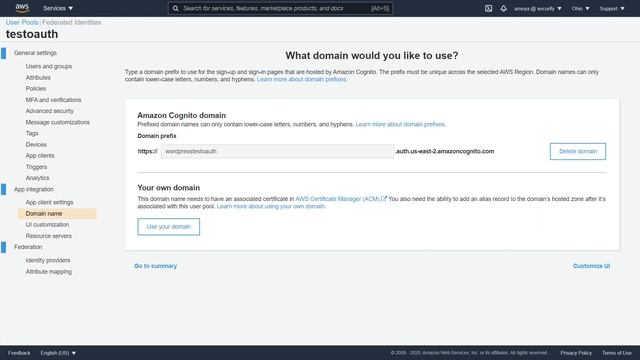Click the search magnifier icon
This screenshot has height=360, width=640.
(x=176, y=8)
